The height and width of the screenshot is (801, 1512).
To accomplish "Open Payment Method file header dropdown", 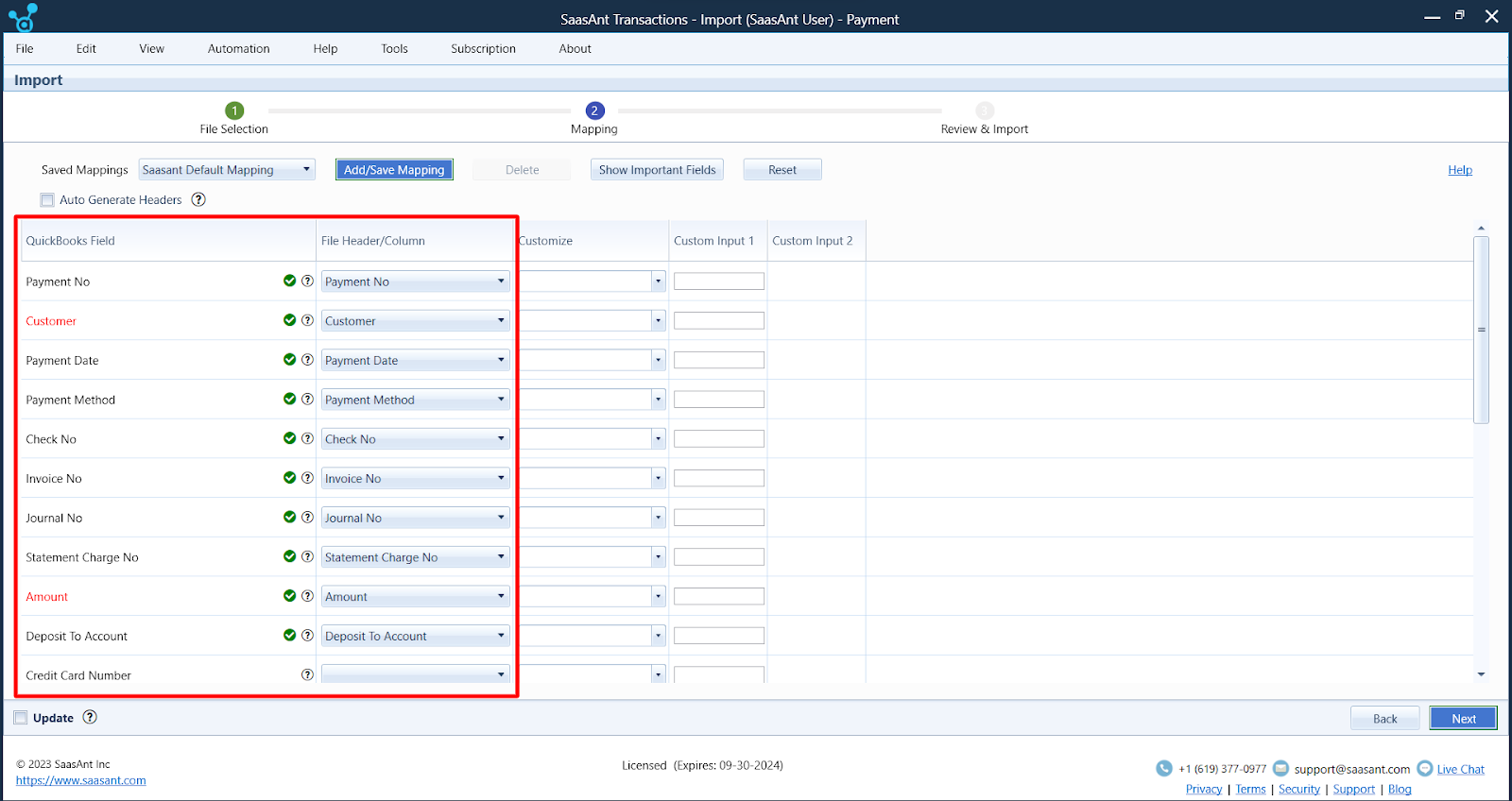I will 415,400.
